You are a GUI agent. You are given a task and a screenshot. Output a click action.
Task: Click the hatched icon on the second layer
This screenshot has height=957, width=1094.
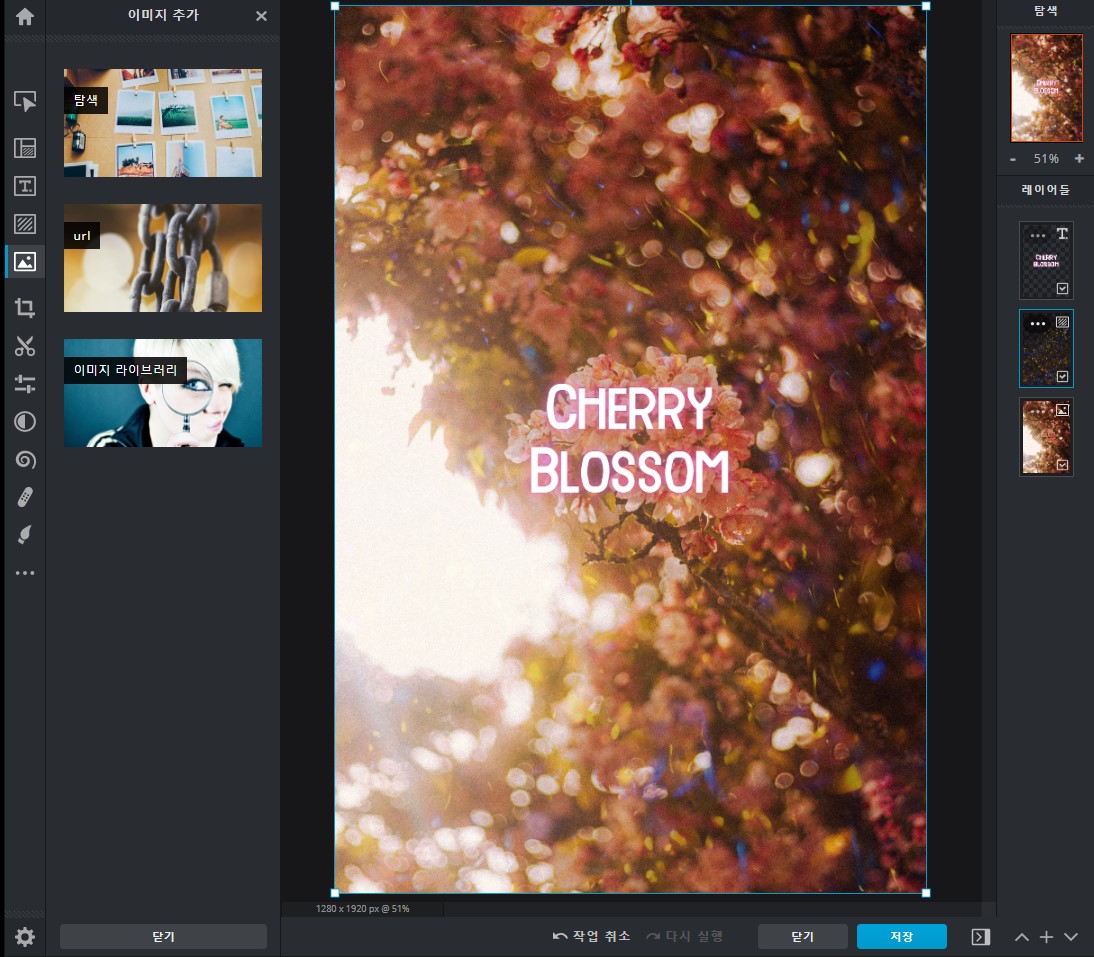(x=1062, y=322)
